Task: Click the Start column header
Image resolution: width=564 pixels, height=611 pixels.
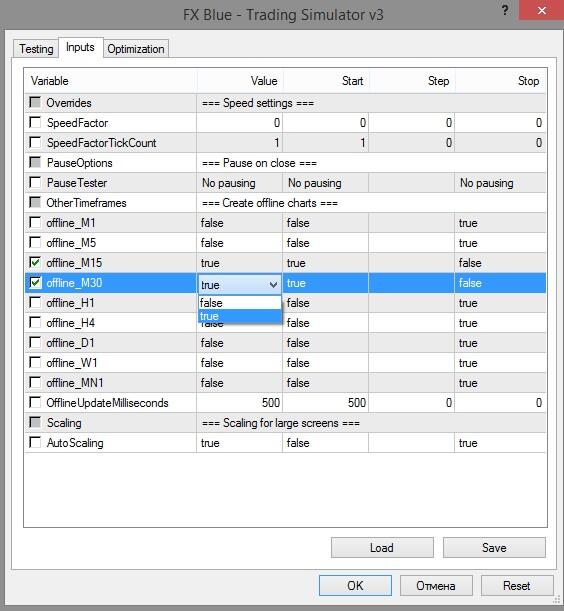Action: pyautogui.click(x=326, y=81)
